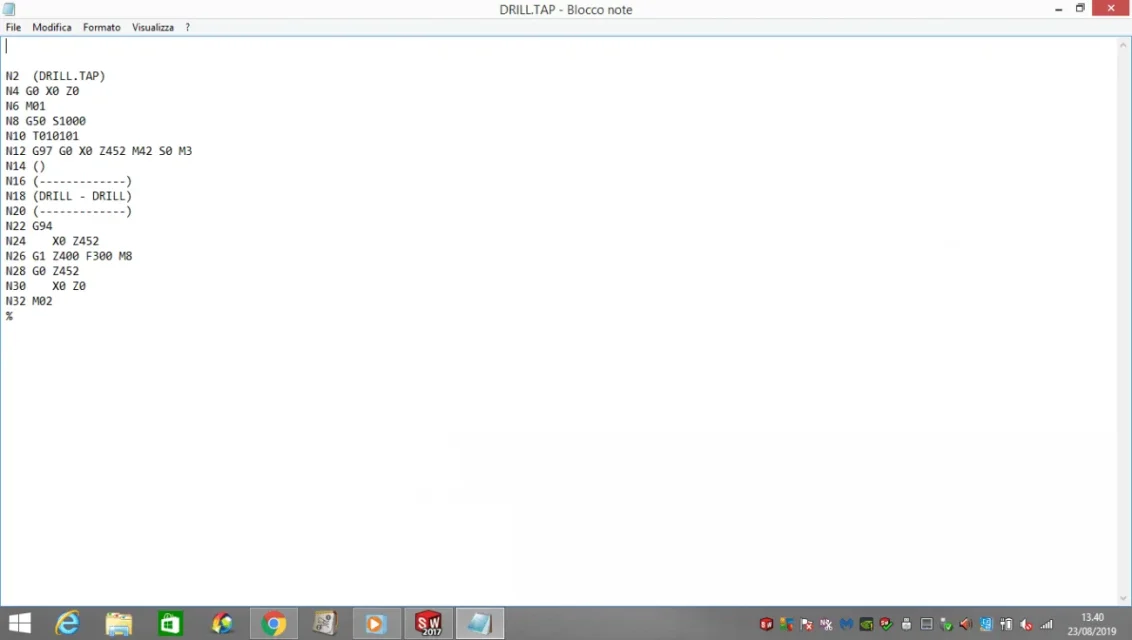Click the Windows Start button

click(20, 624)
